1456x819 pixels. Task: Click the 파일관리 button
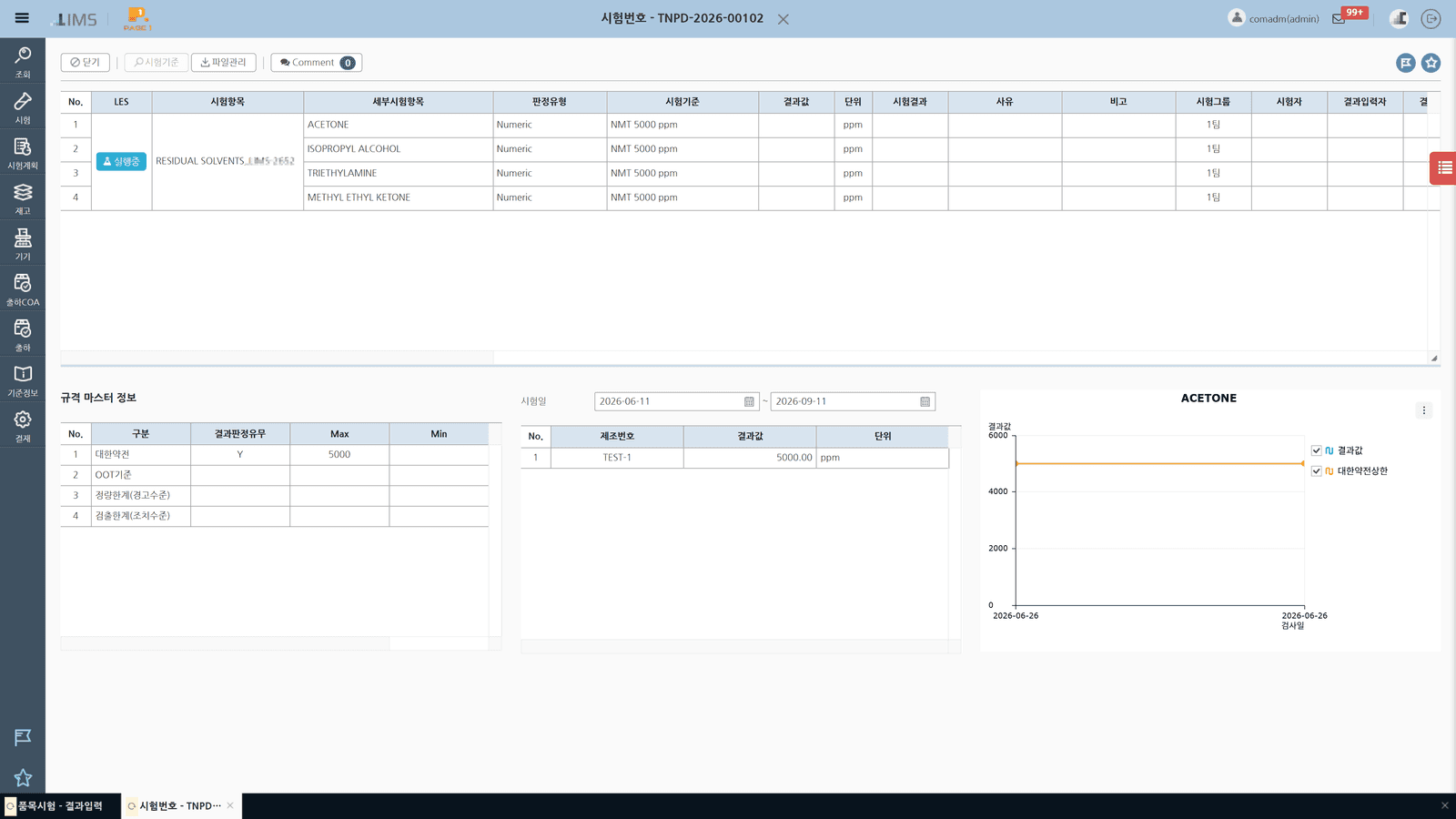click(x=224, y=62)
